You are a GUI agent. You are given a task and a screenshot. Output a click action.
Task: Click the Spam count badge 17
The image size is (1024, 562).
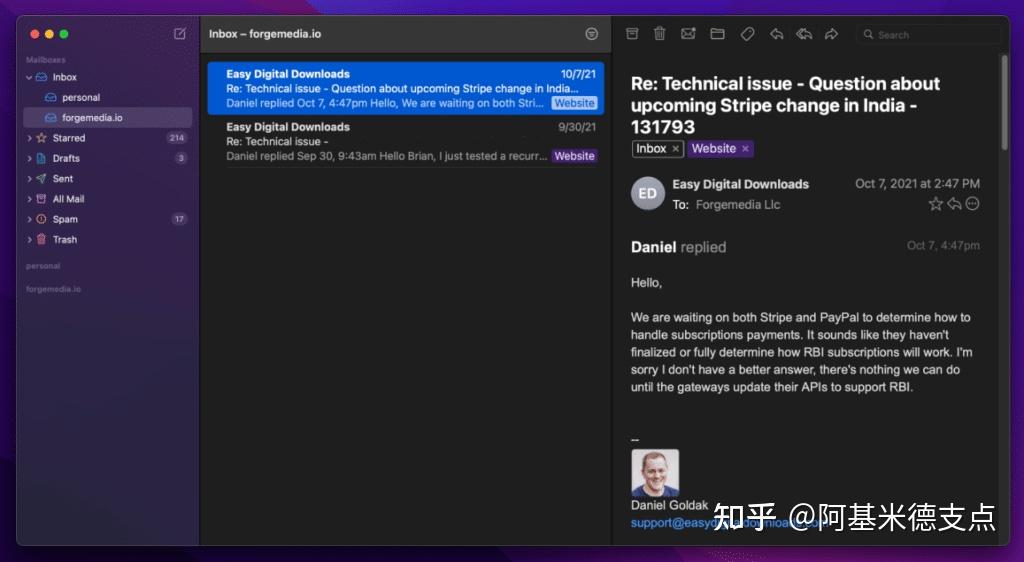point(179,219)
